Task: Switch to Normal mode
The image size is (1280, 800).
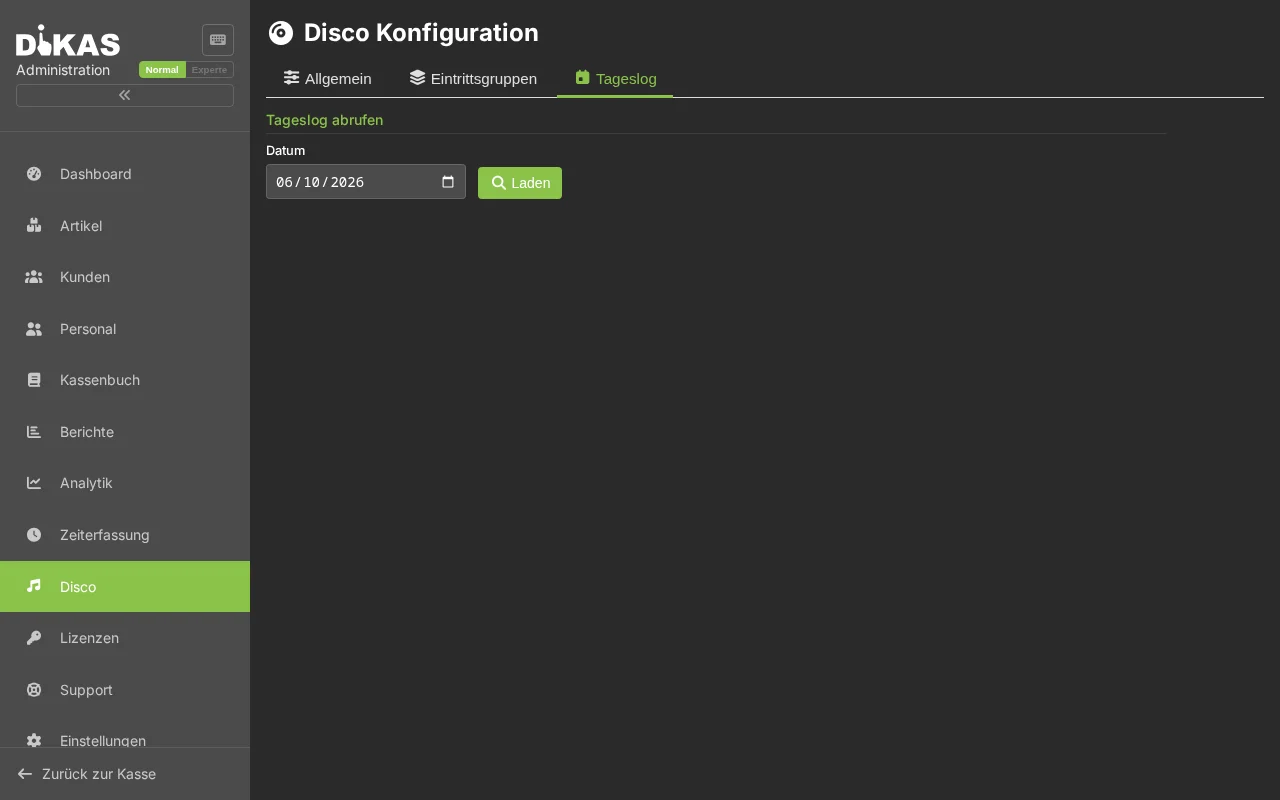Action: [162, 70]
